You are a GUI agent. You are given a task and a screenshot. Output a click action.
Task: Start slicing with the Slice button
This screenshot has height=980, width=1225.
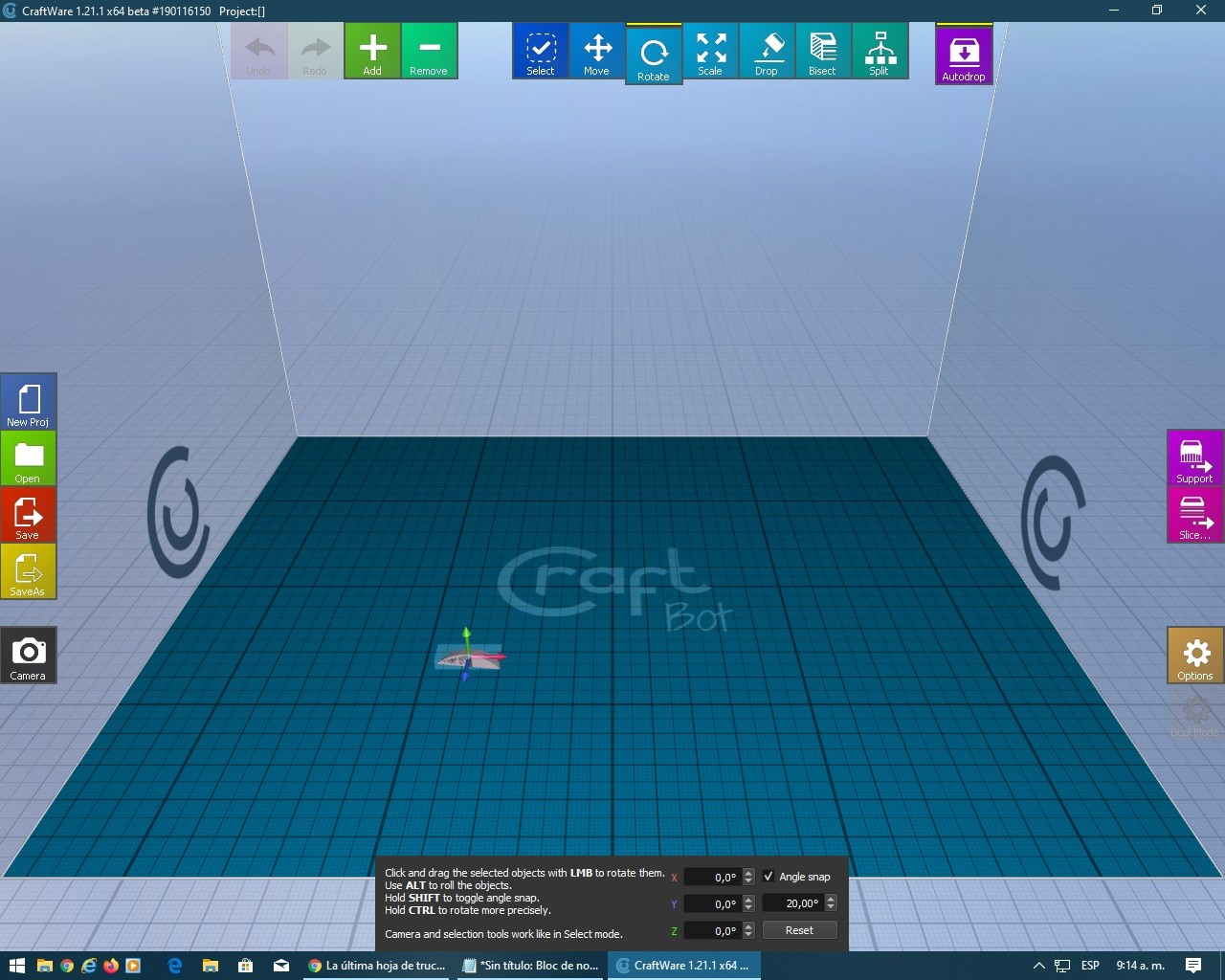[1194, 515]
